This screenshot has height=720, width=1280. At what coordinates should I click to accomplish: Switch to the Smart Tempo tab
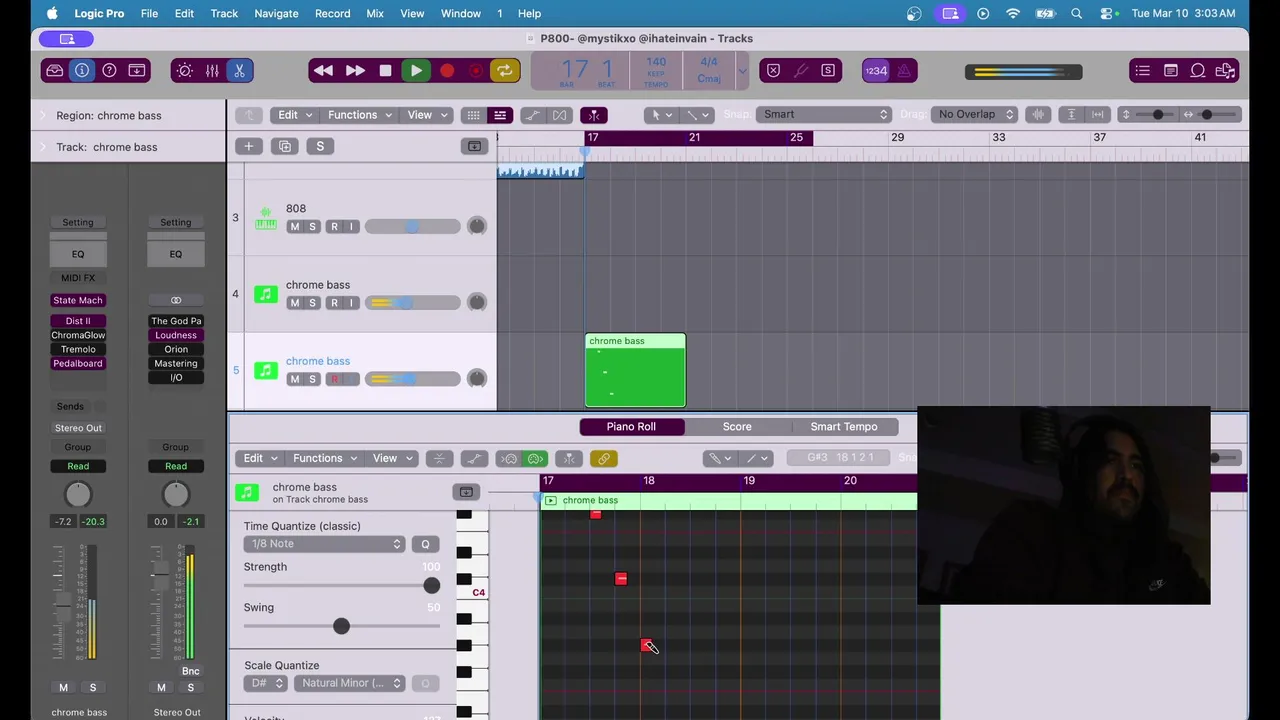(x=844, y=427)
